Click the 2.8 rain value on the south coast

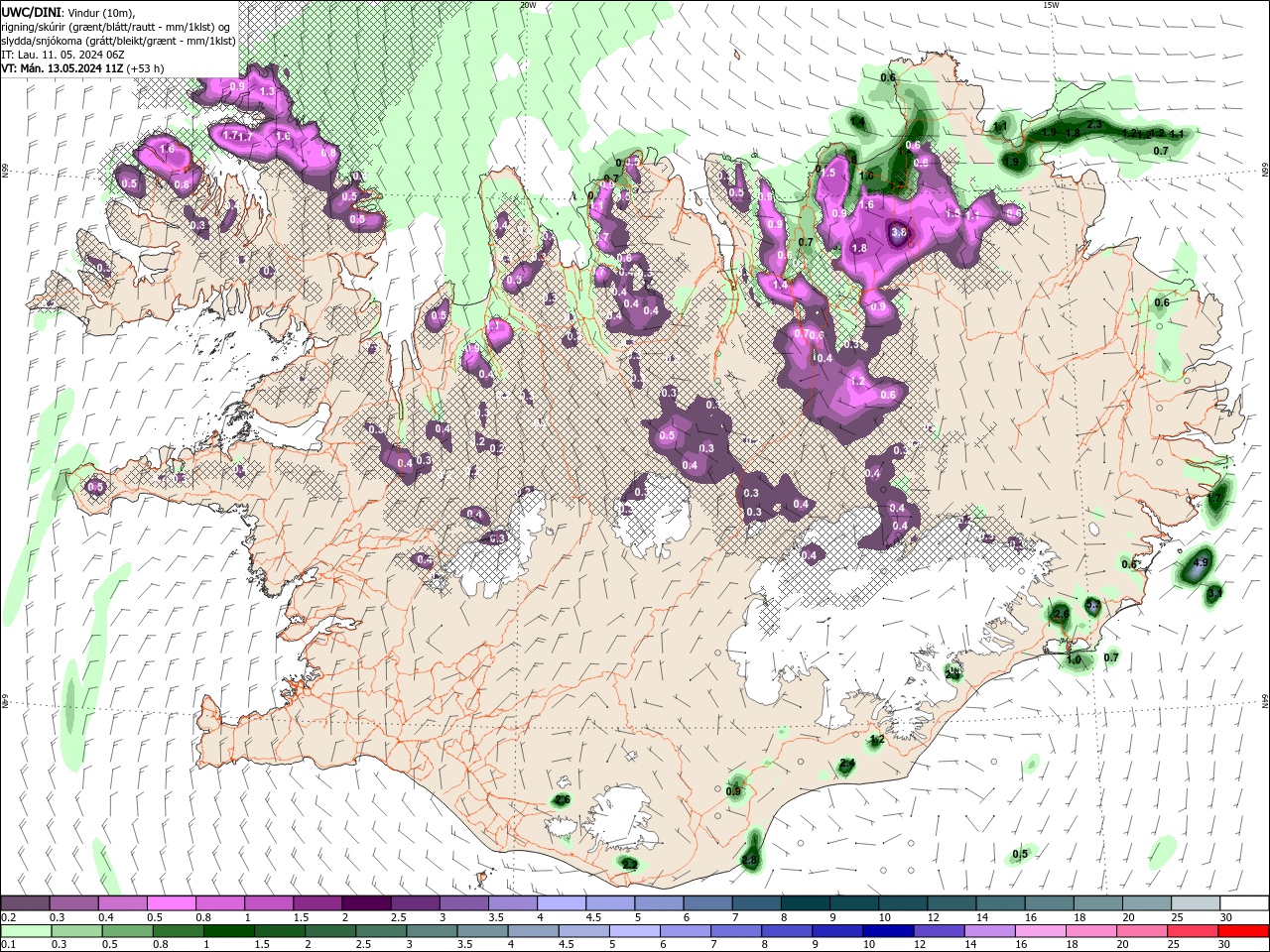coord(750,860)
